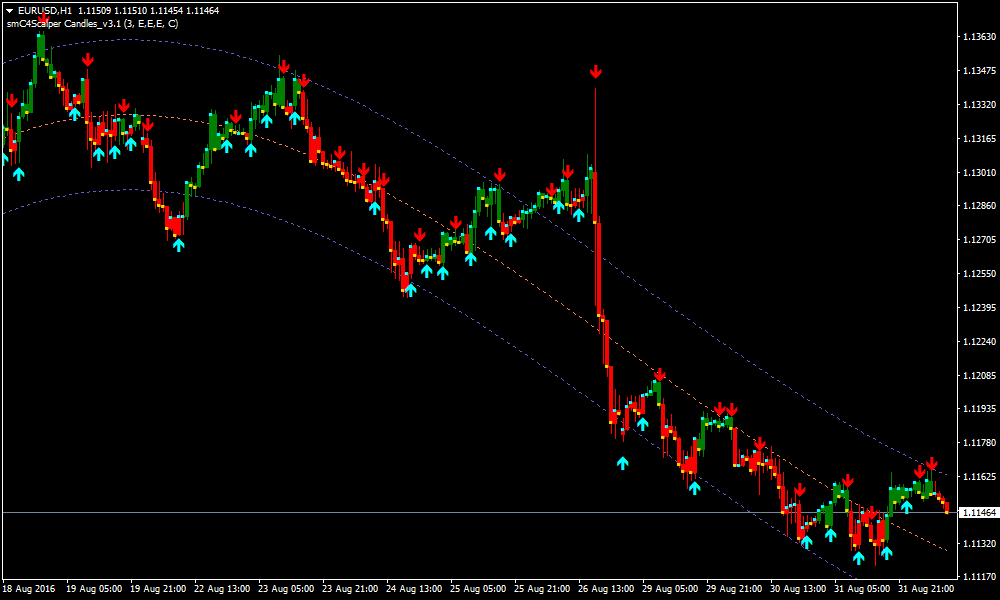
Task: Open the chart menu triangle beside EURUSD,H1
Action: point(9,10)
